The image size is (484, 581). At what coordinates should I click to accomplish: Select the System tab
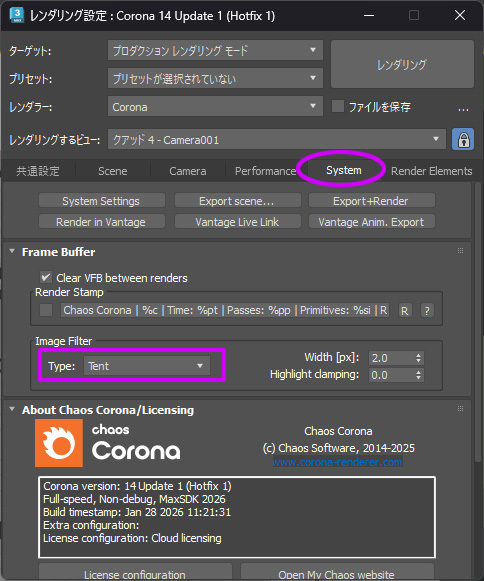(x=344, y=170)
